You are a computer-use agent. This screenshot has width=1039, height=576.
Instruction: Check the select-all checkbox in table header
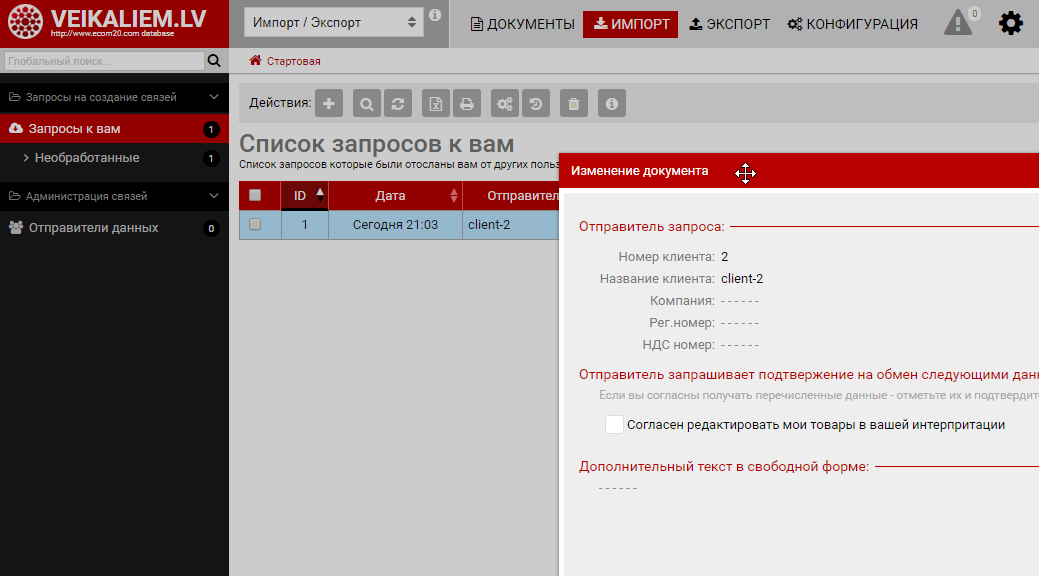coord(255,195)
